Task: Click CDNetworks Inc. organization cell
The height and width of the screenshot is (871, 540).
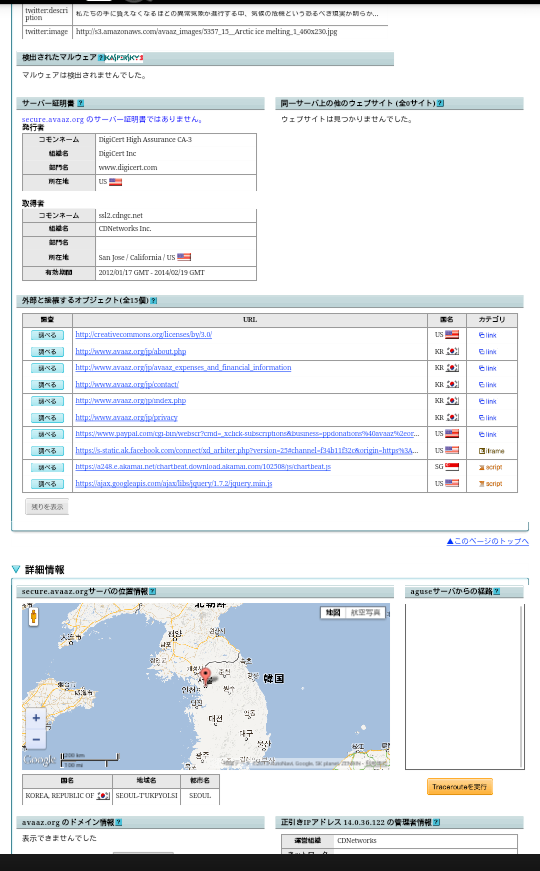Action: point(176,229)
